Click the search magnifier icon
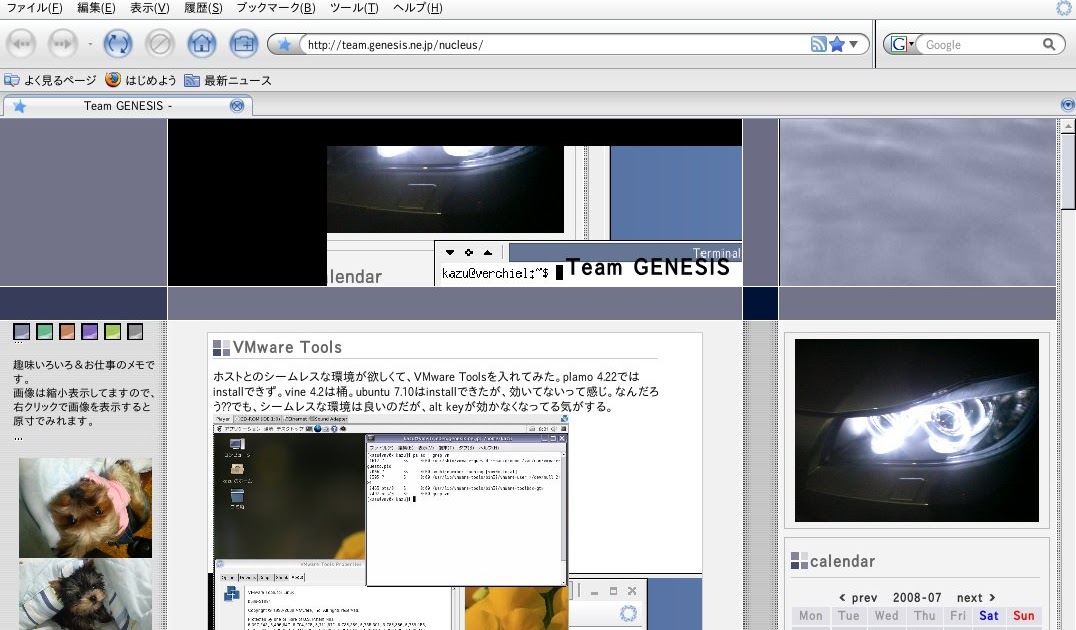1076x630 pixels. [1049, 45]
